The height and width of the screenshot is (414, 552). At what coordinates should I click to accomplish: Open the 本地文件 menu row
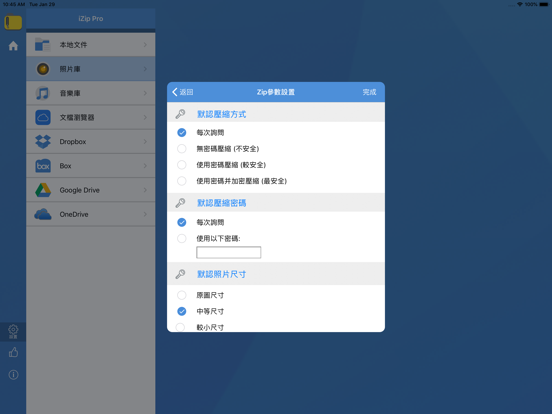click(x=90, y=45)
